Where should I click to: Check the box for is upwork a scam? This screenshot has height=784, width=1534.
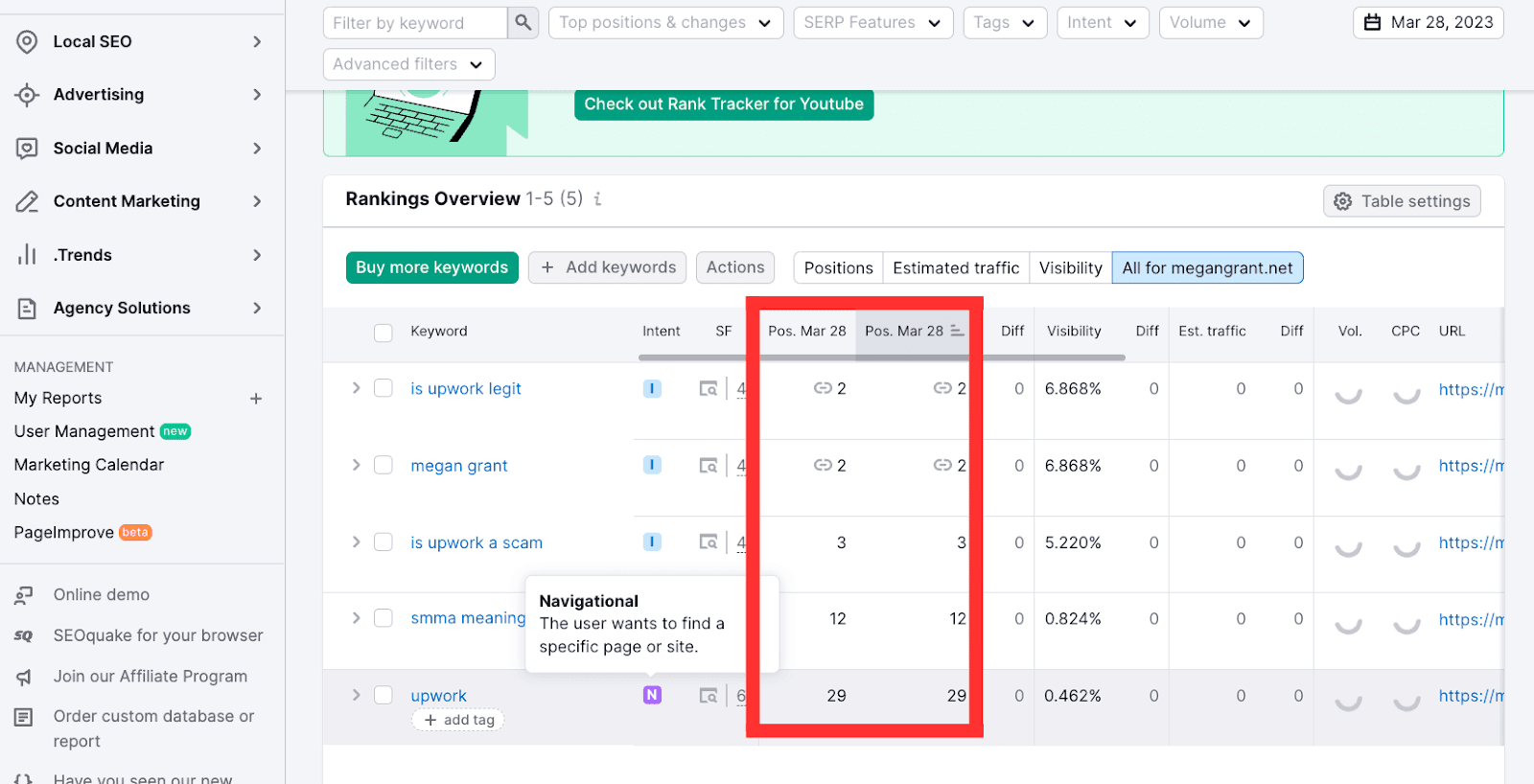click(383, 542)
